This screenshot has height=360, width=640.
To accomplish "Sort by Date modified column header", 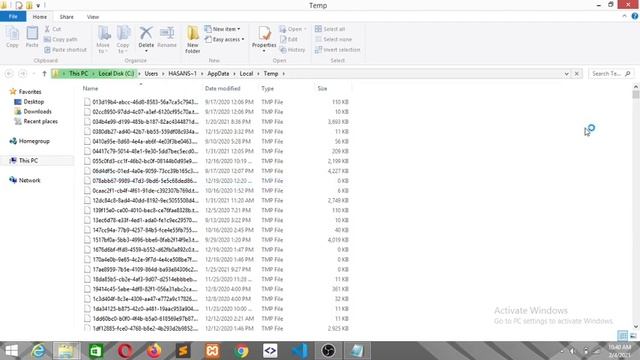I will coord(222,89).
